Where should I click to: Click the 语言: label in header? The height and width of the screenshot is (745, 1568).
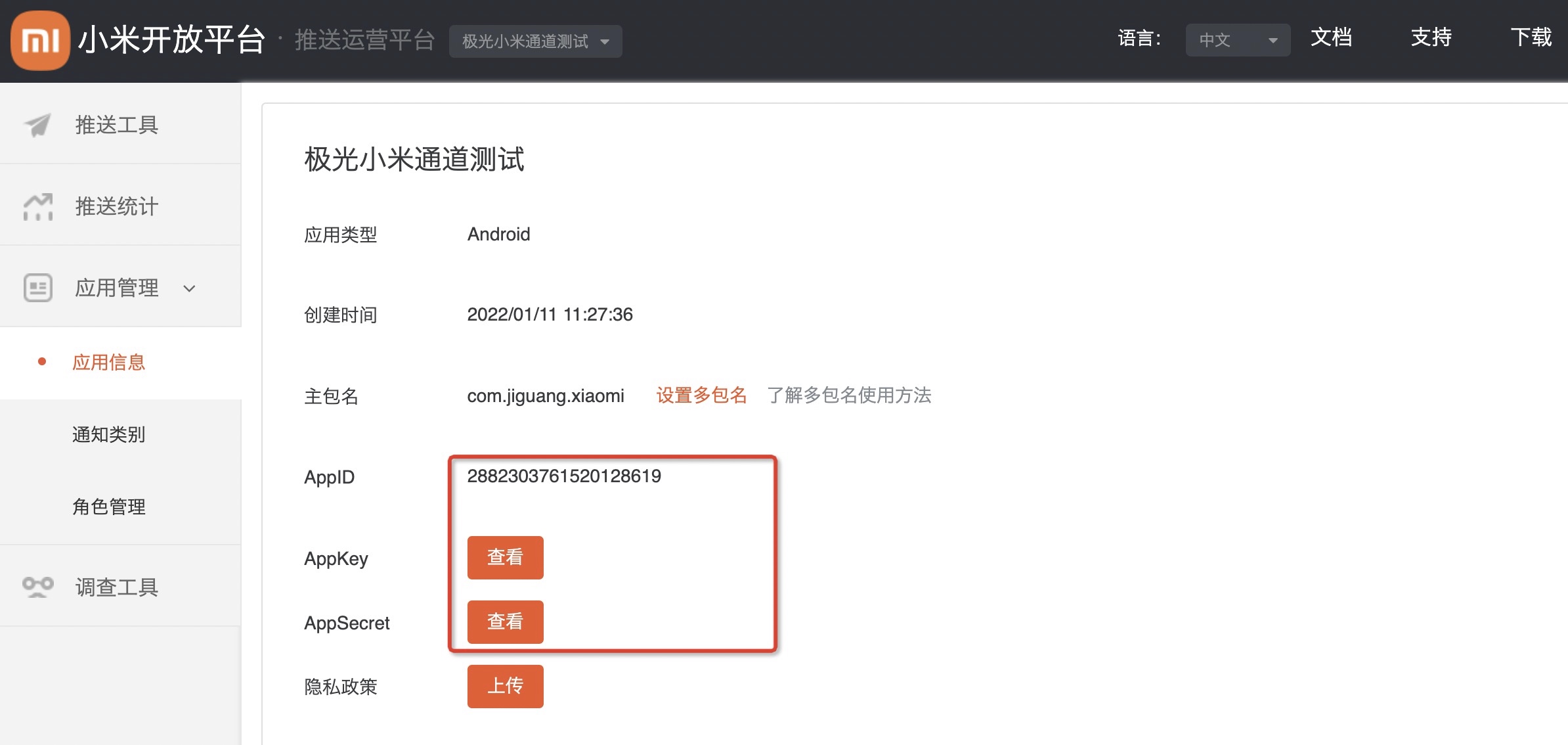[1139, 39]
